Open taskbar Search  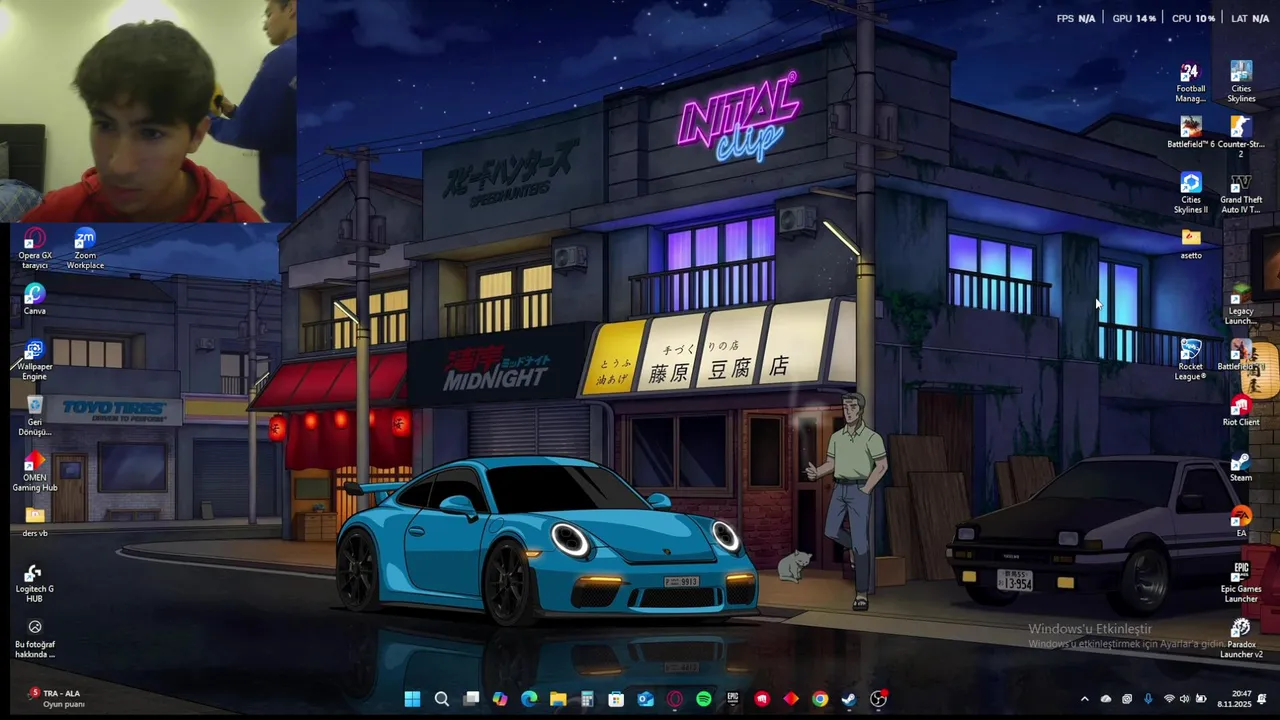click(441, 699)
